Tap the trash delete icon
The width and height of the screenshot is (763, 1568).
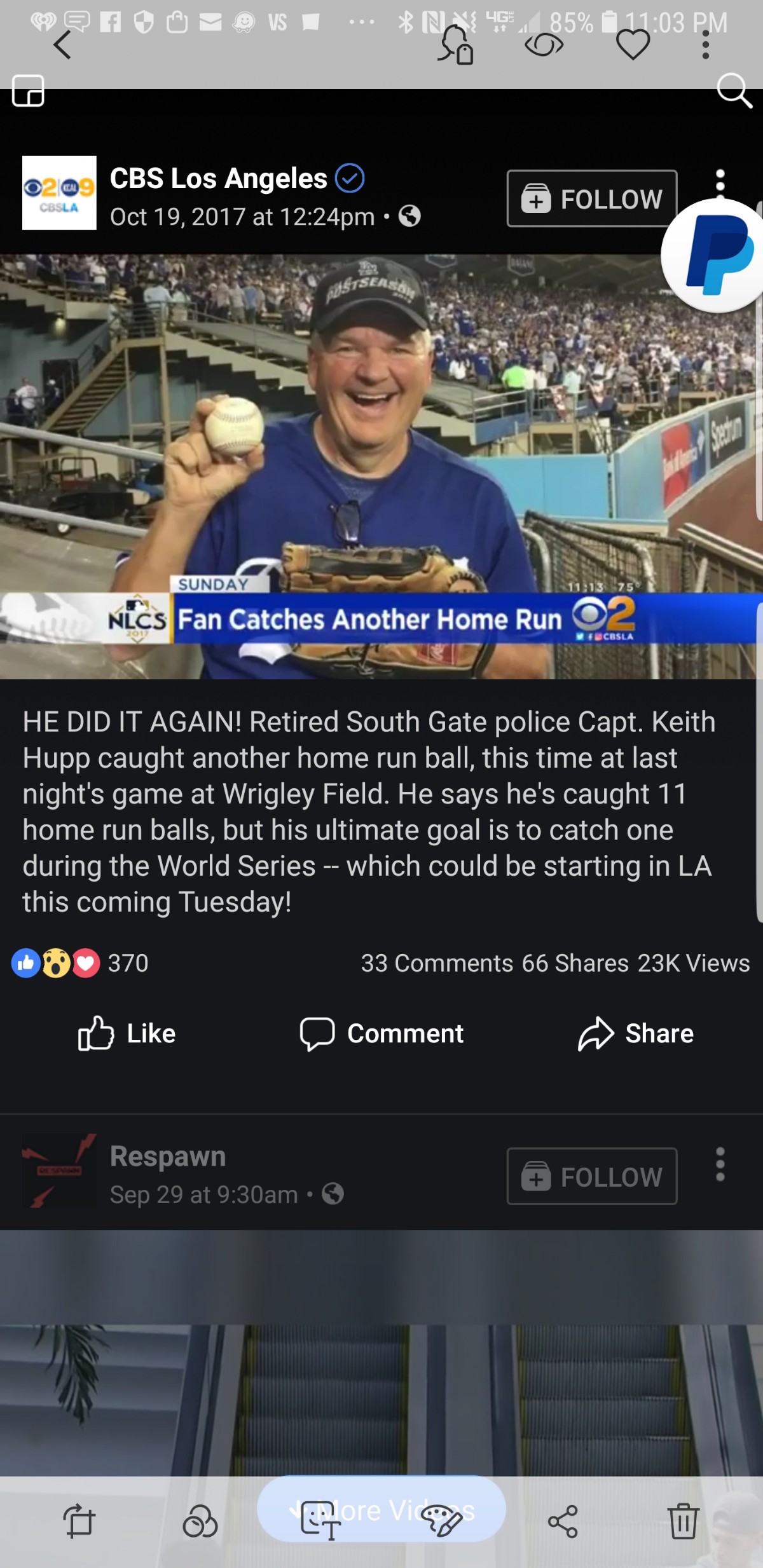point(684,1522)
